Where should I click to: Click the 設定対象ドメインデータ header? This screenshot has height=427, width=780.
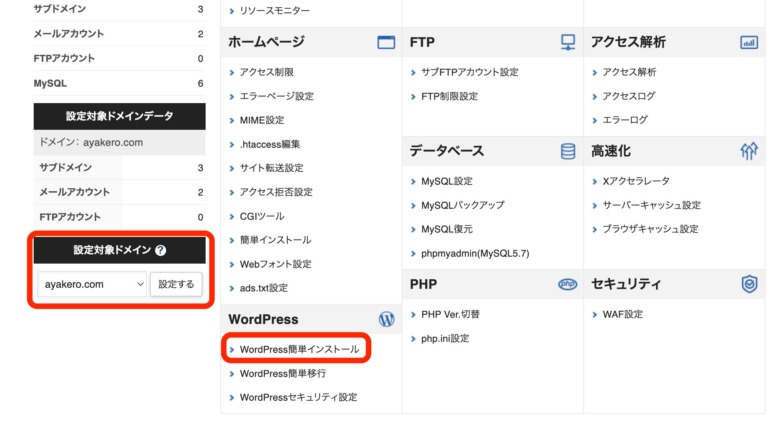click(x=119, y=116)
